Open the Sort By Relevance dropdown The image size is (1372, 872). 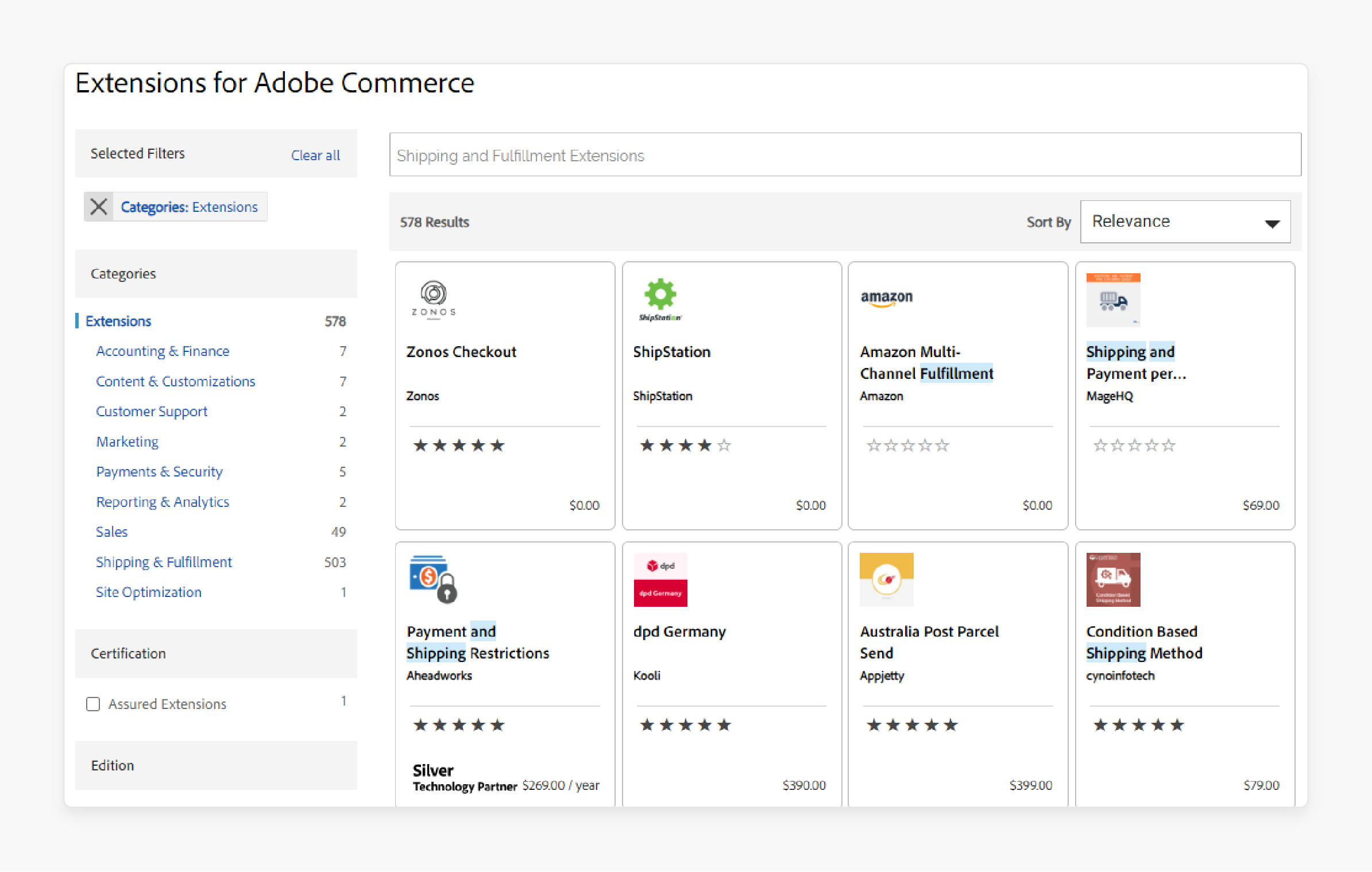1185,222
